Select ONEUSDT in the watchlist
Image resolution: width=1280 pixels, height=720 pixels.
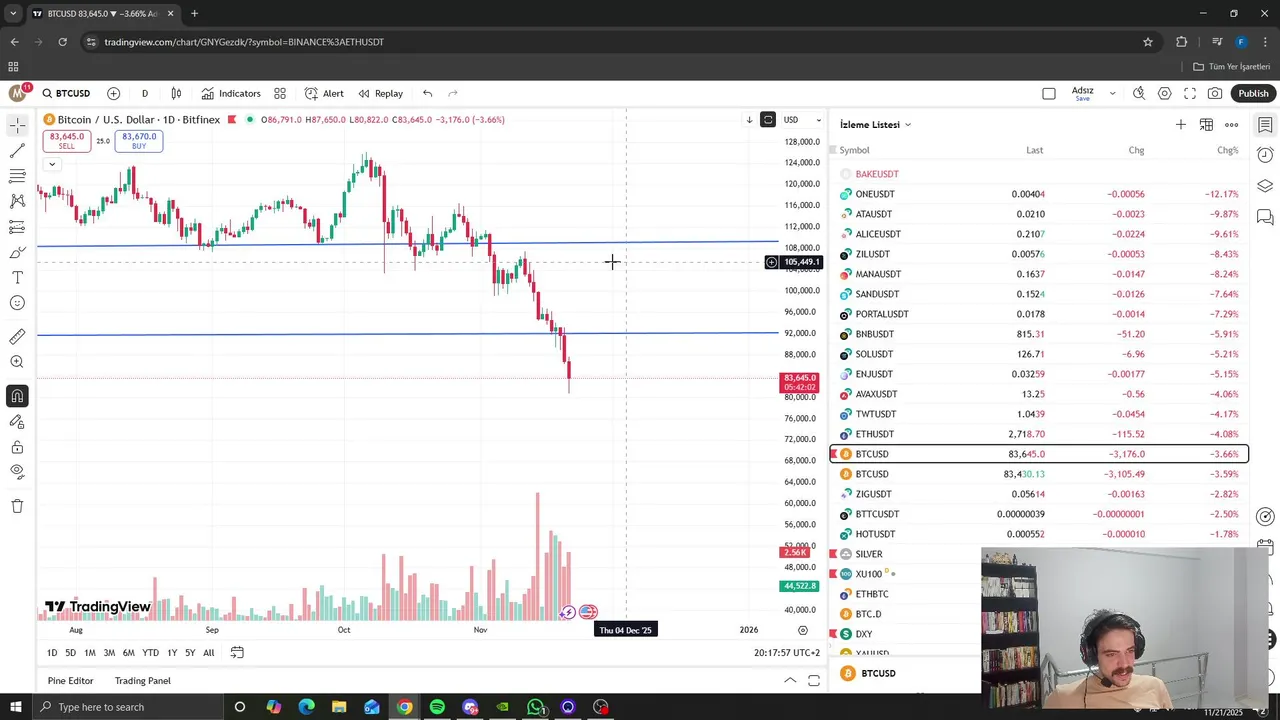tap(1040, 194)
